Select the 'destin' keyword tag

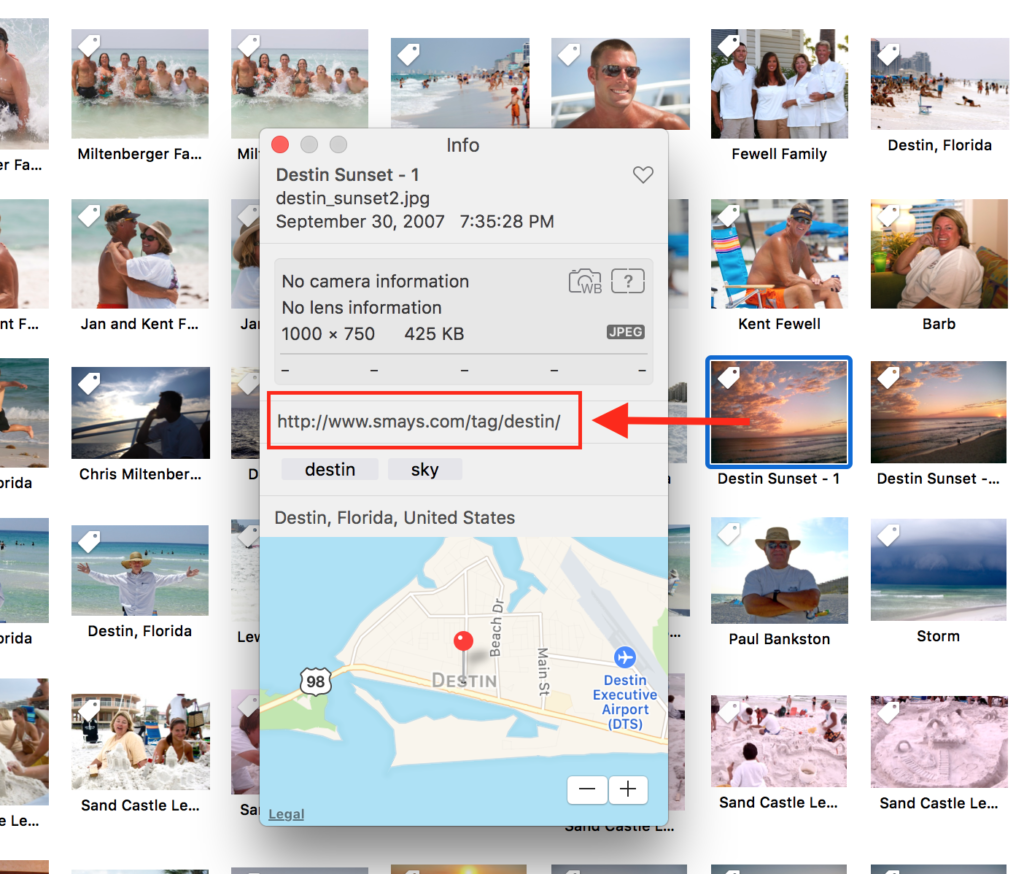[330, 470]
